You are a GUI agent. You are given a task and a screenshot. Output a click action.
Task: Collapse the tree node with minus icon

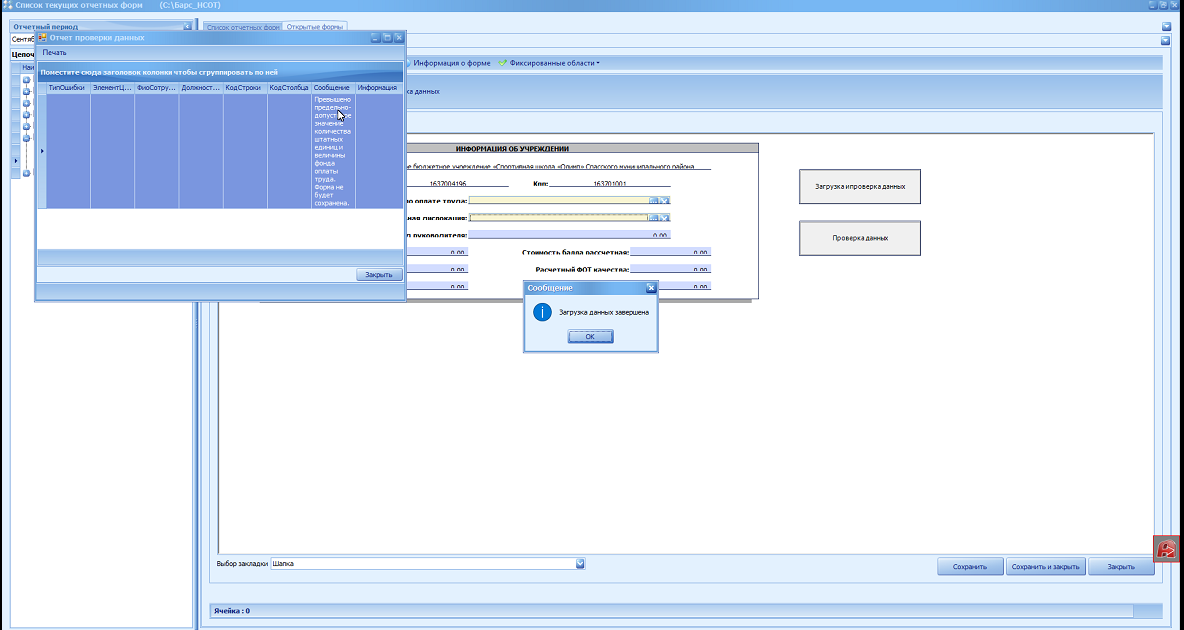26,138
